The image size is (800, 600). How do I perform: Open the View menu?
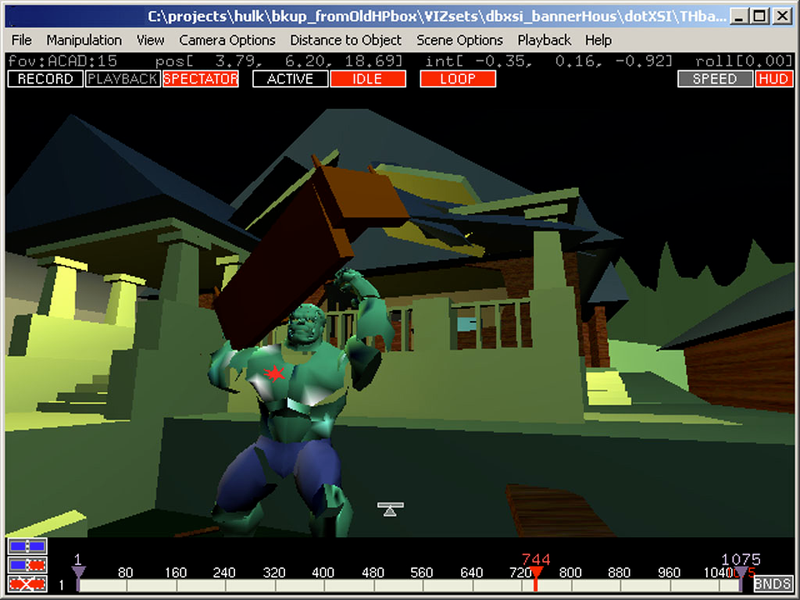point(151,40)
